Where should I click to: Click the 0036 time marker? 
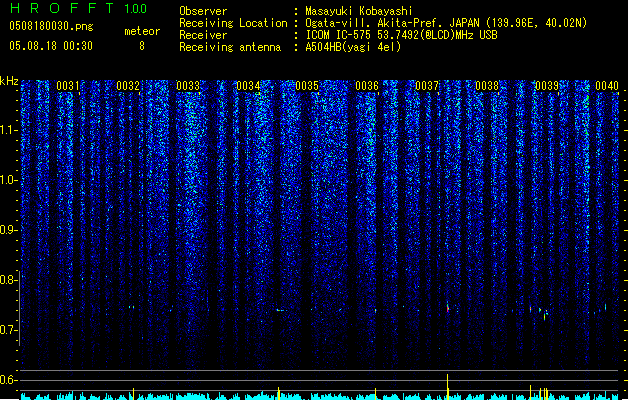tap(367, 86)
